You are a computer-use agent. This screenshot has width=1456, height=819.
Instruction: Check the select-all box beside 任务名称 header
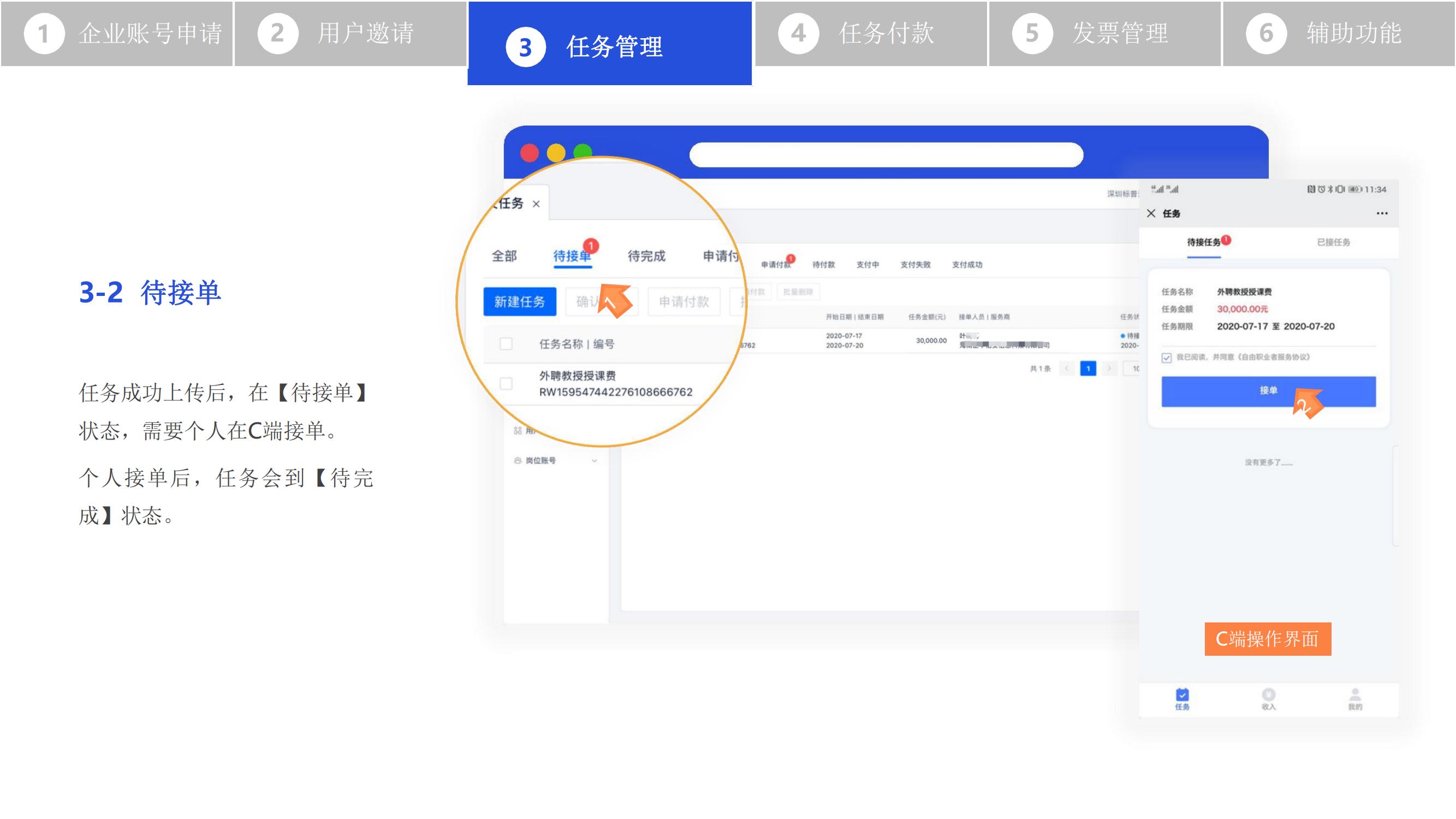506,343
